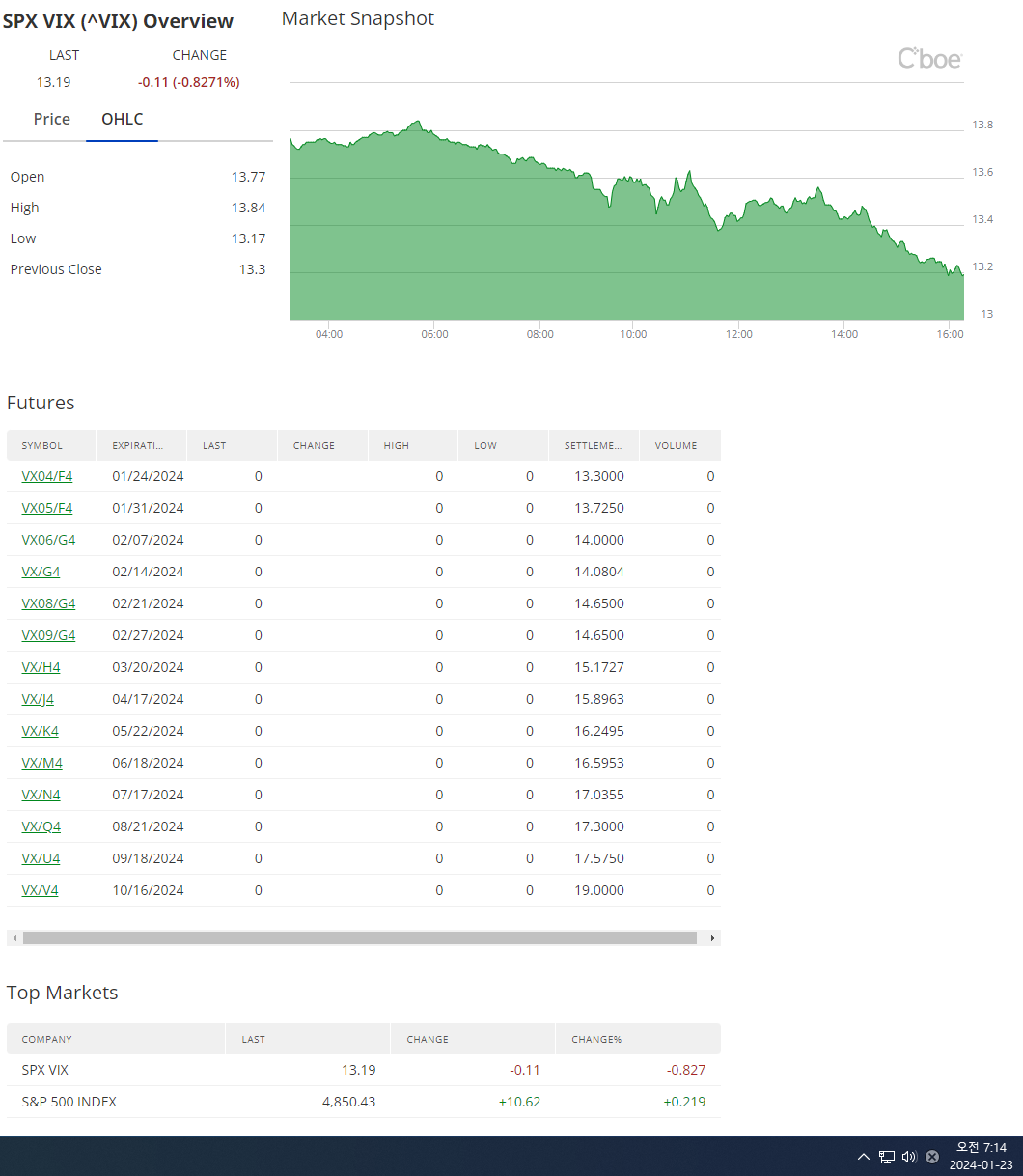Show hidden system tray icons chevron
Viewport: 1023px width, 1176px height.
[x=863, y=1157]
